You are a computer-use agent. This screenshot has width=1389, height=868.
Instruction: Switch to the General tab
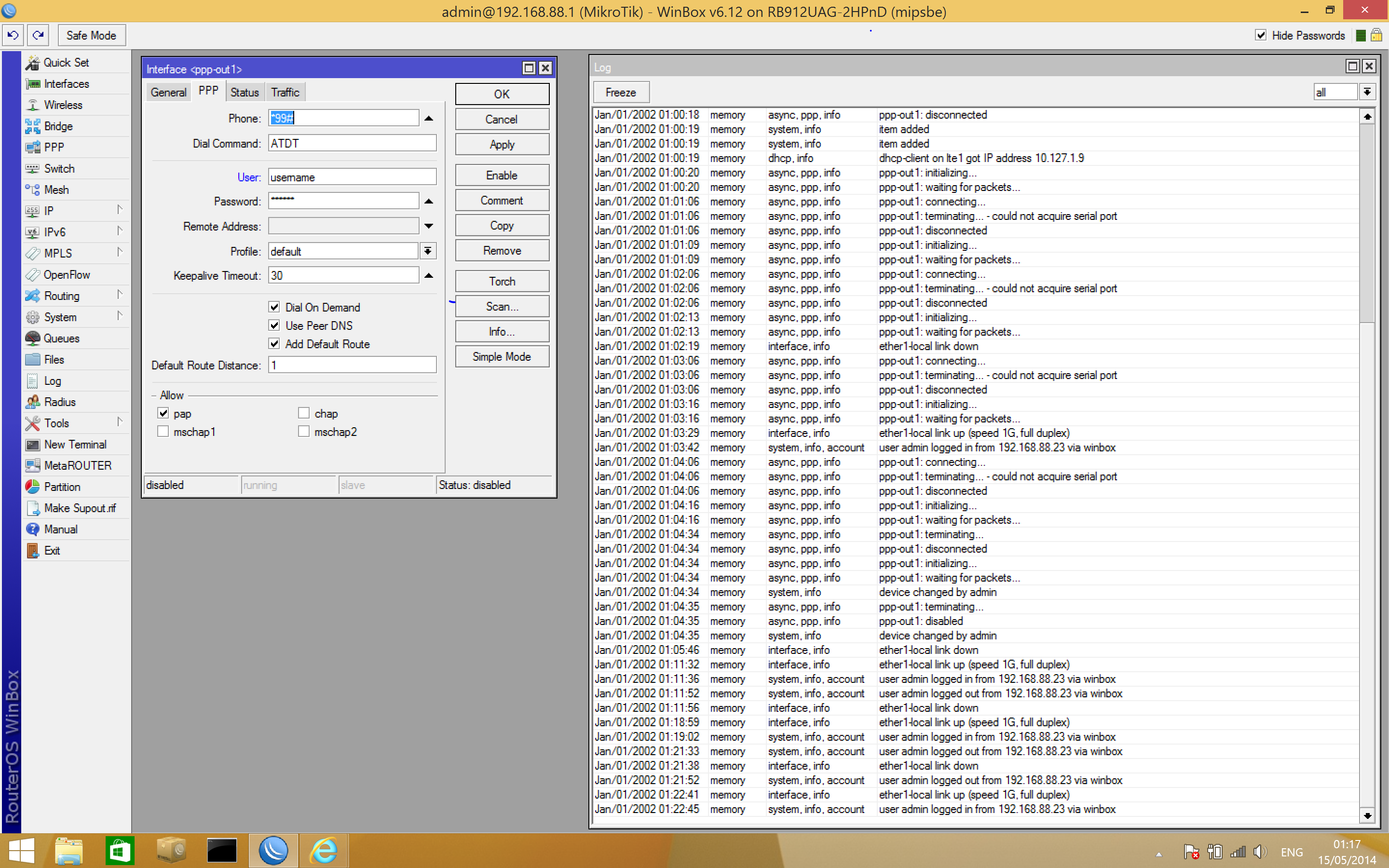click(168, 93)
